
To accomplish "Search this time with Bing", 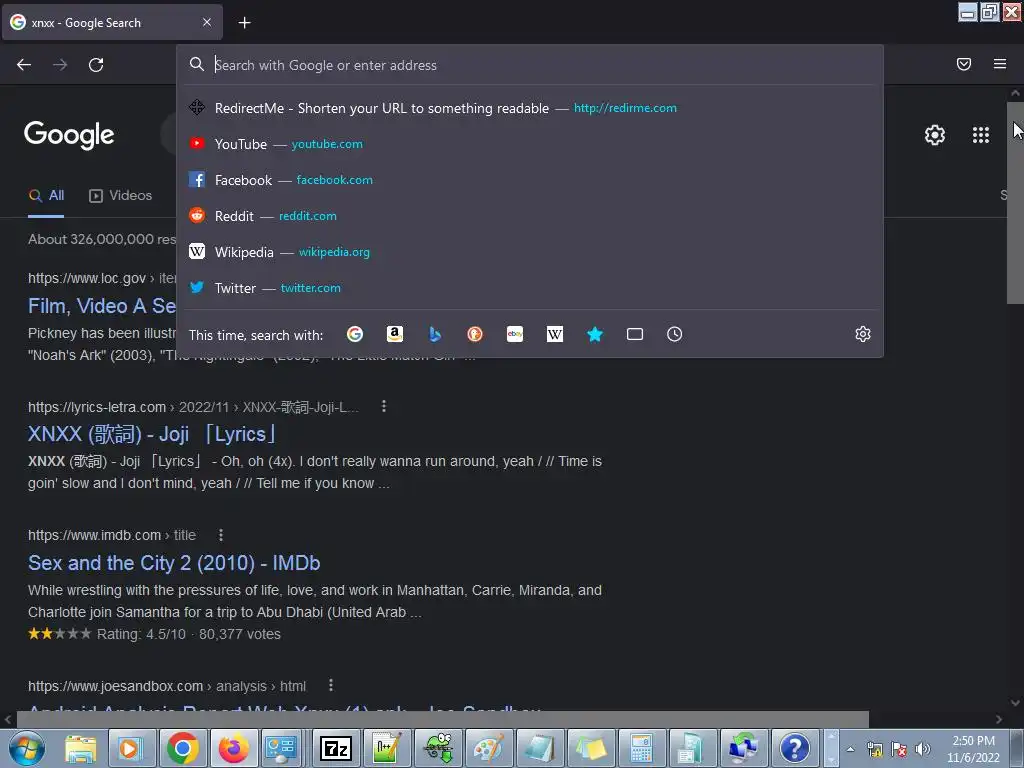I will coord(435,334).
